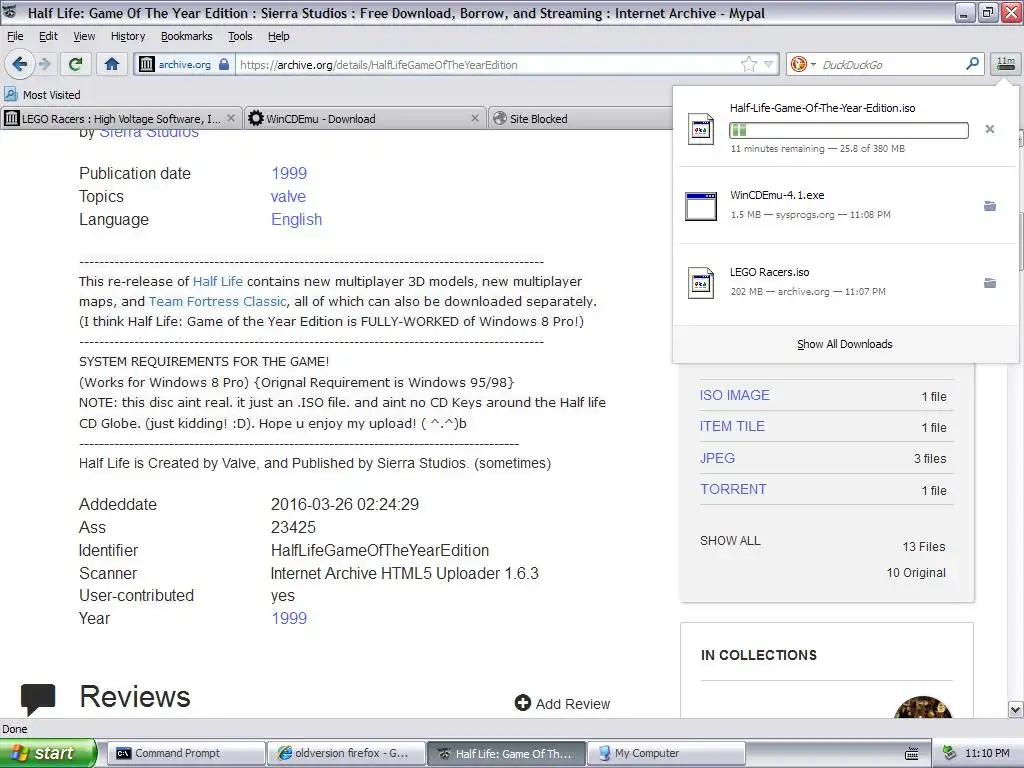1024x768 pixels.
Task: Open the Team Fortress Classic link
Action: 217,301
